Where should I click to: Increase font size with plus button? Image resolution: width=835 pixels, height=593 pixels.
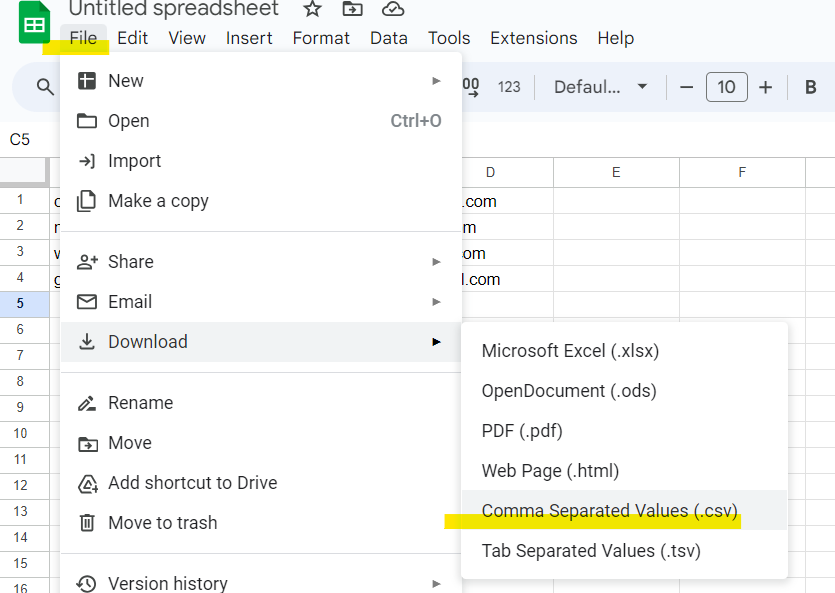765,87
